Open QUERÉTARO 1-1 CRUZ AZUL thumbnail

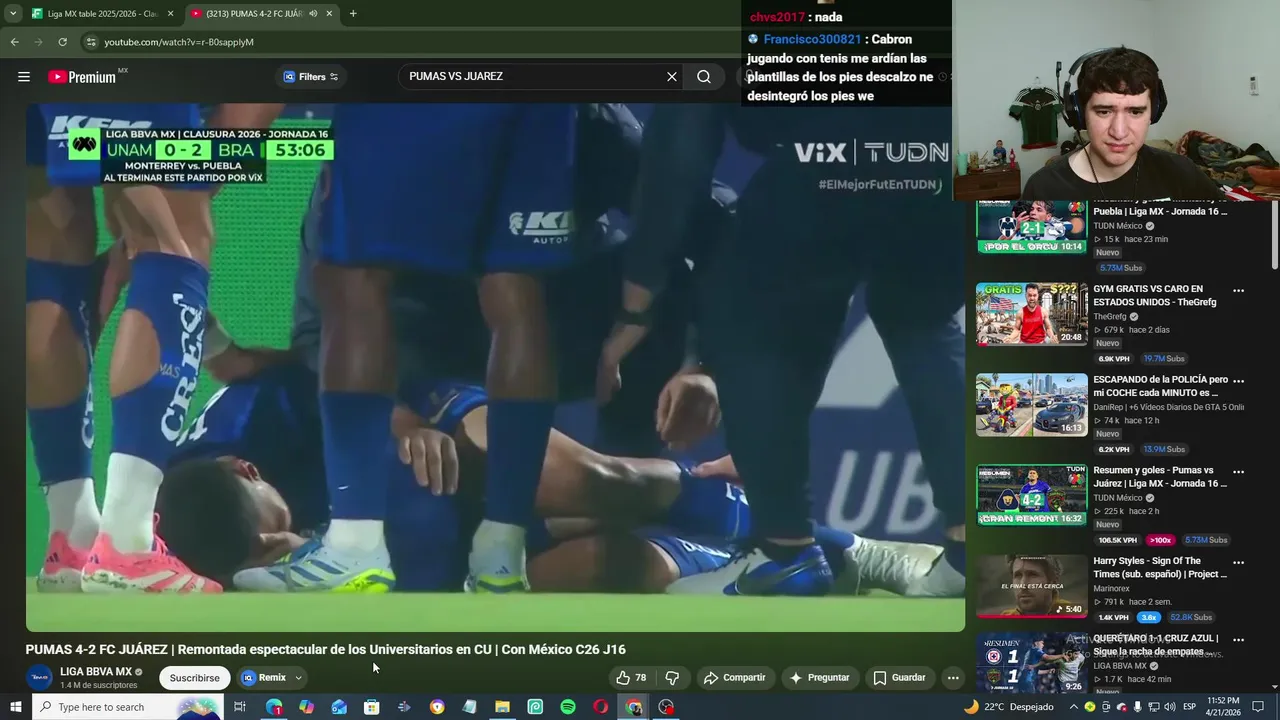(1031, 663)
